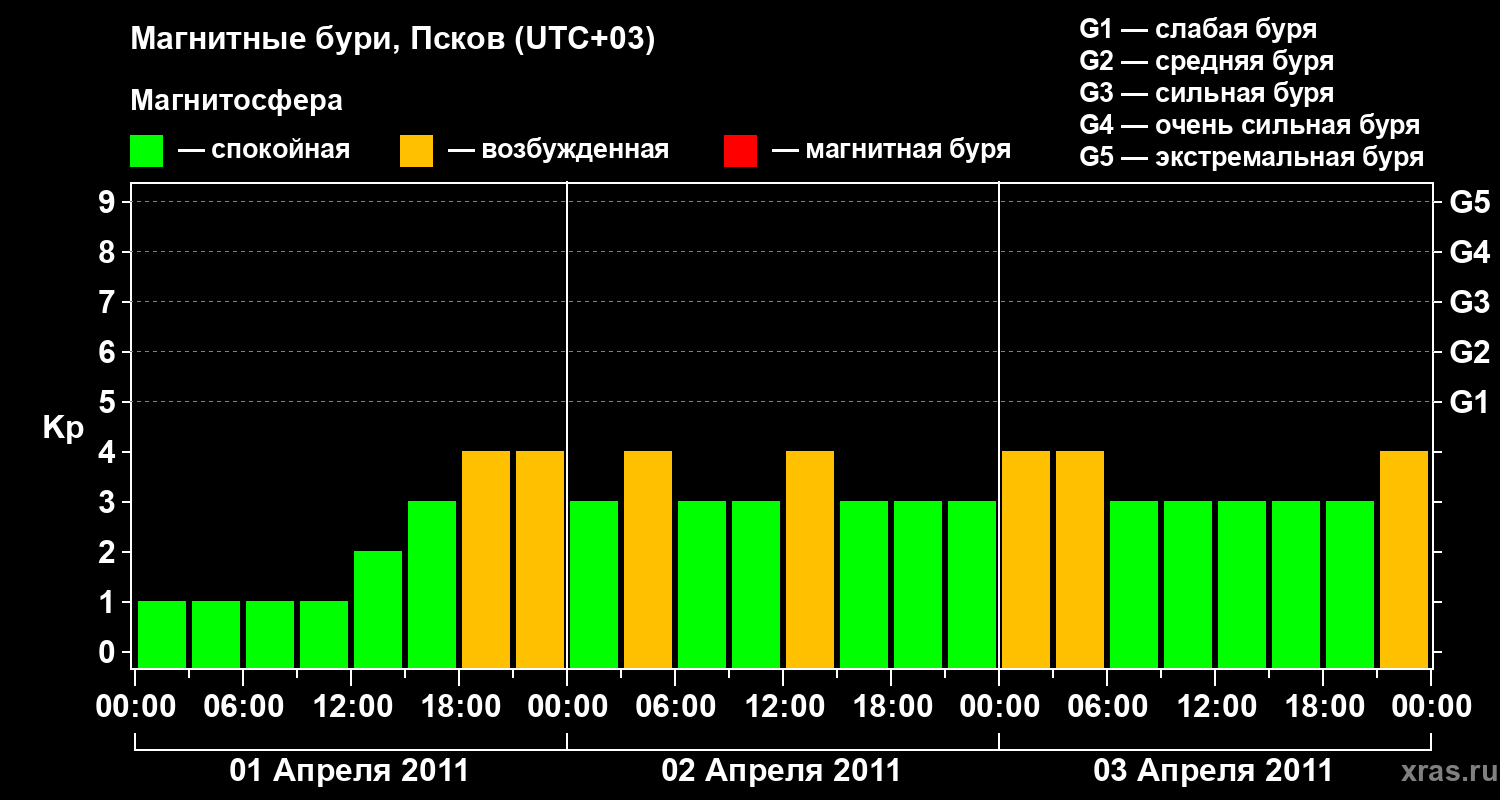Click the orange bar starting 00:00 on 03 Апреля
1500x800 pixels.
pos(1026,559)
